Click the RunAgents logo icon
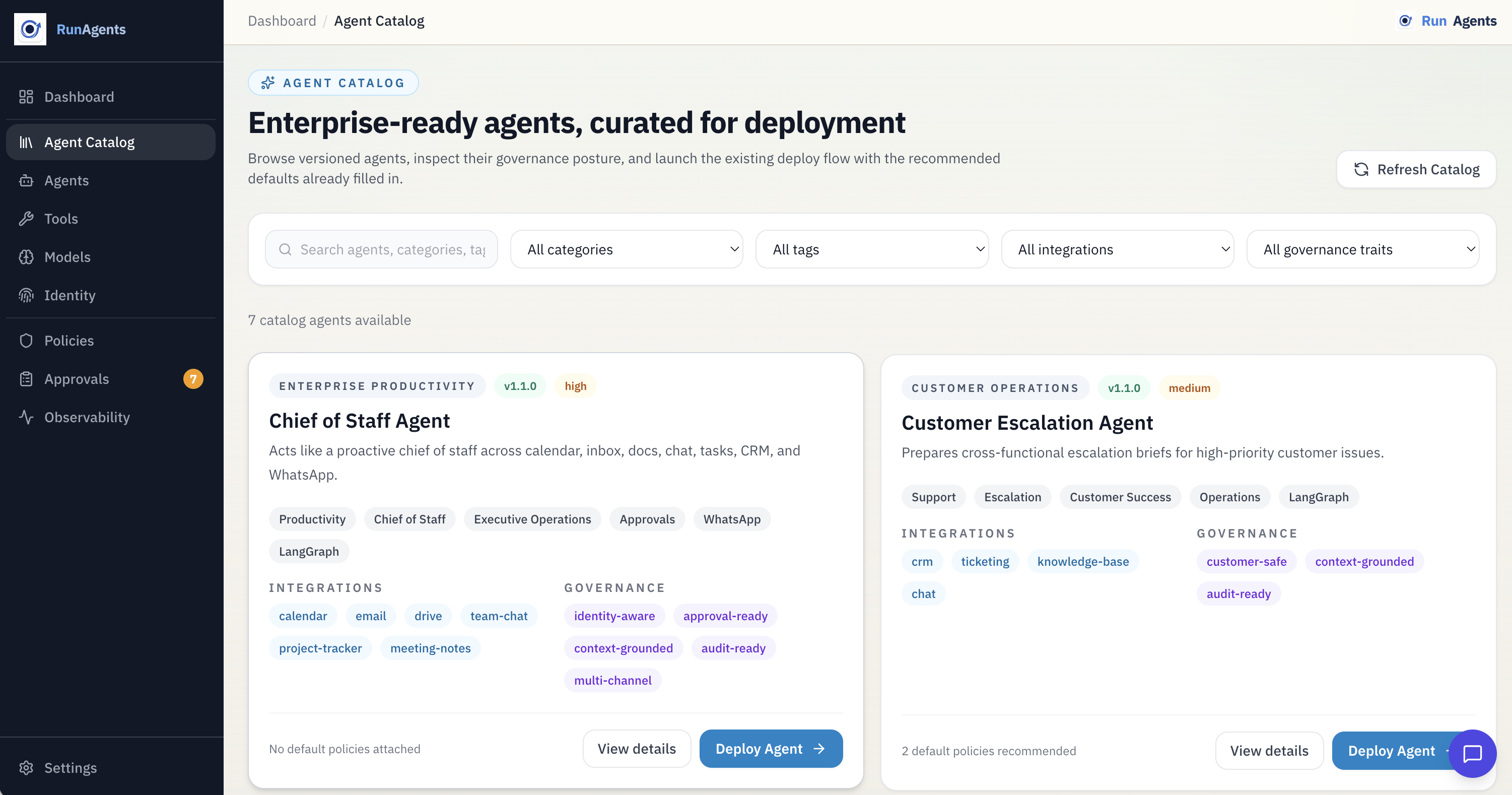1512x795 pixels. pos(30,29)
